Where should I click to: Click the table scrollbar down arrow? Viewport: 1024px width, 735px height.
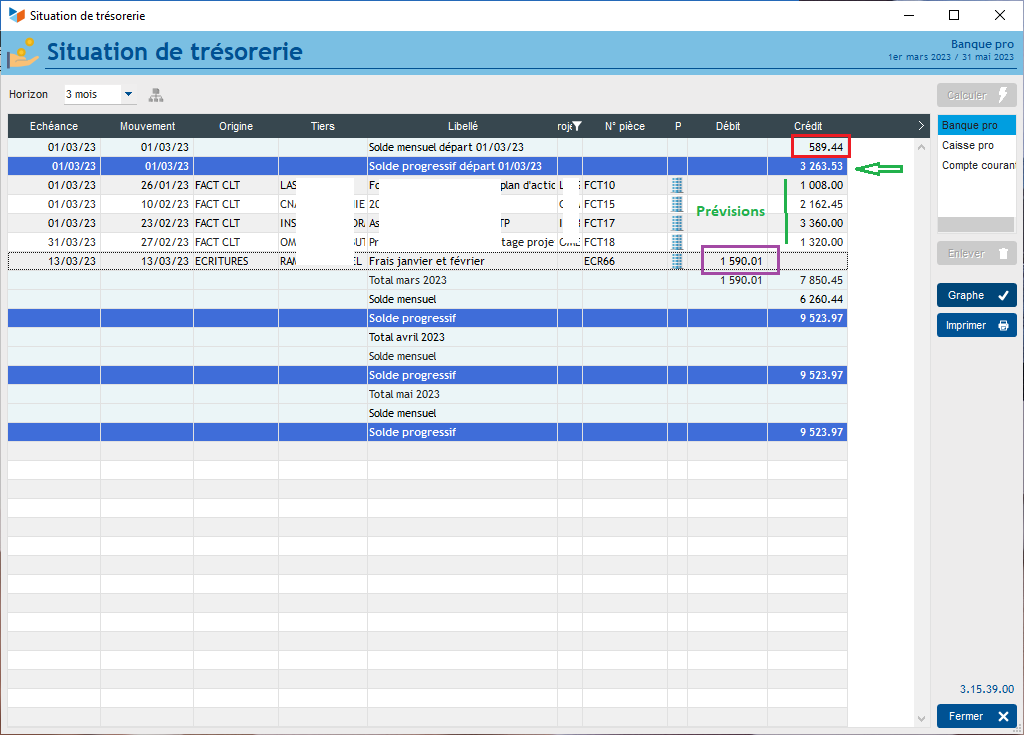(x=921, y=718)
